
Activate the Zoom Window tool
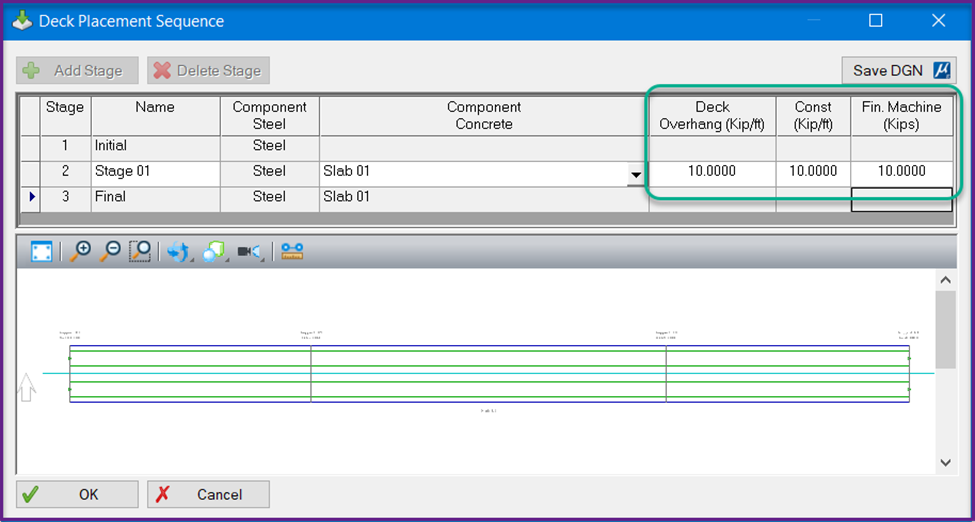140,252
